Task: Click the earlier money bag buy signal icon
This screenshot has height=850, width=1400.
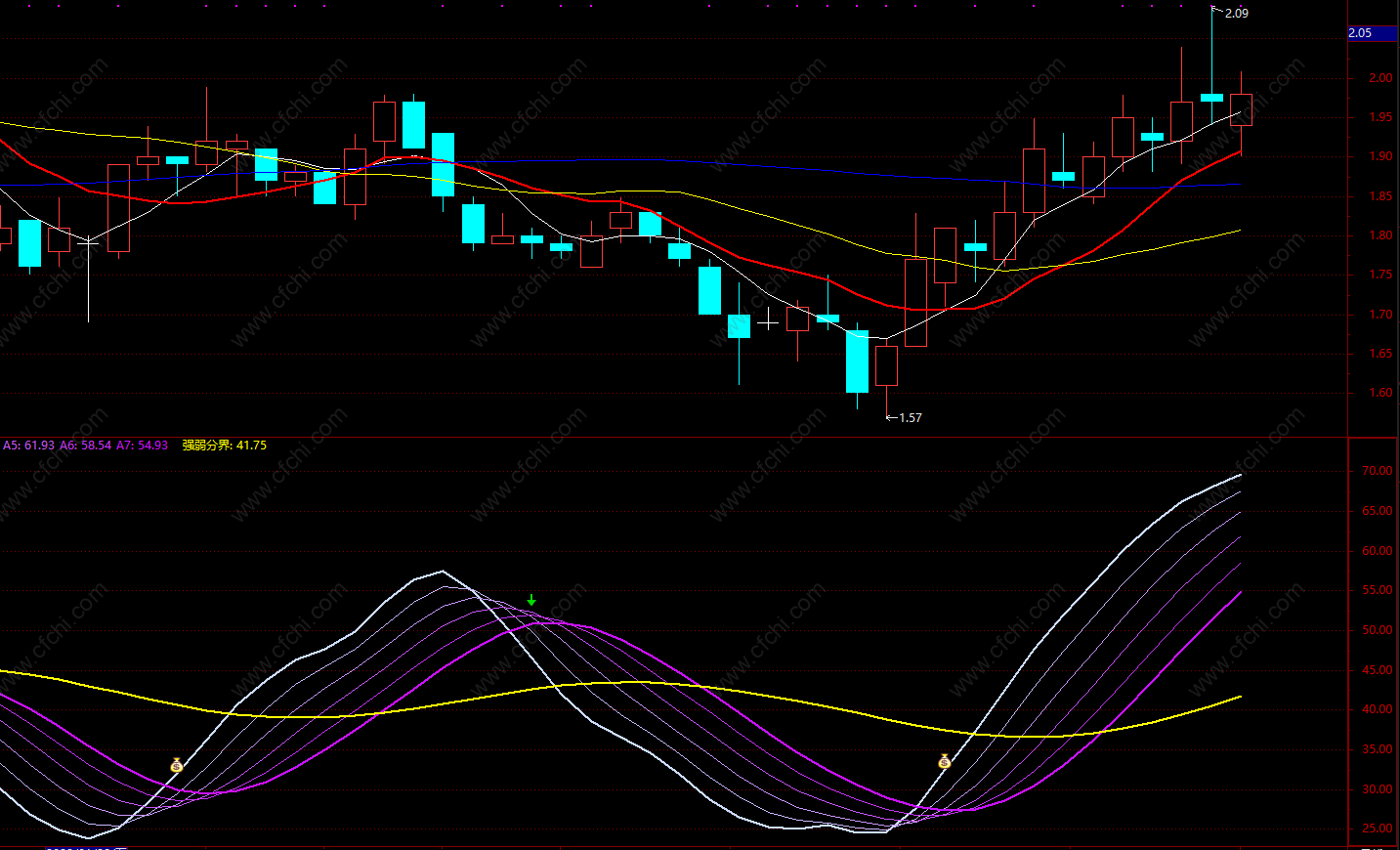Action: [176, 765]
